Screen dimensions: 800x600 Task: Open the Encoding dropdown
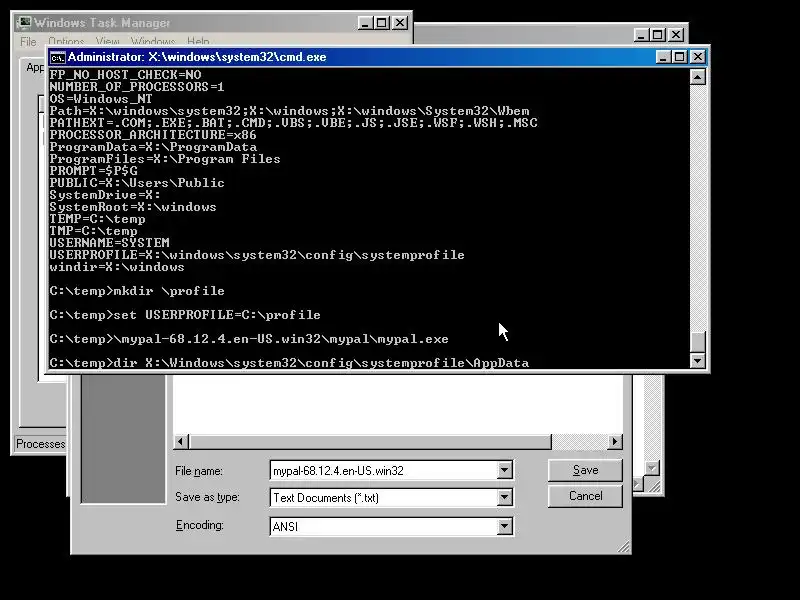504,526
